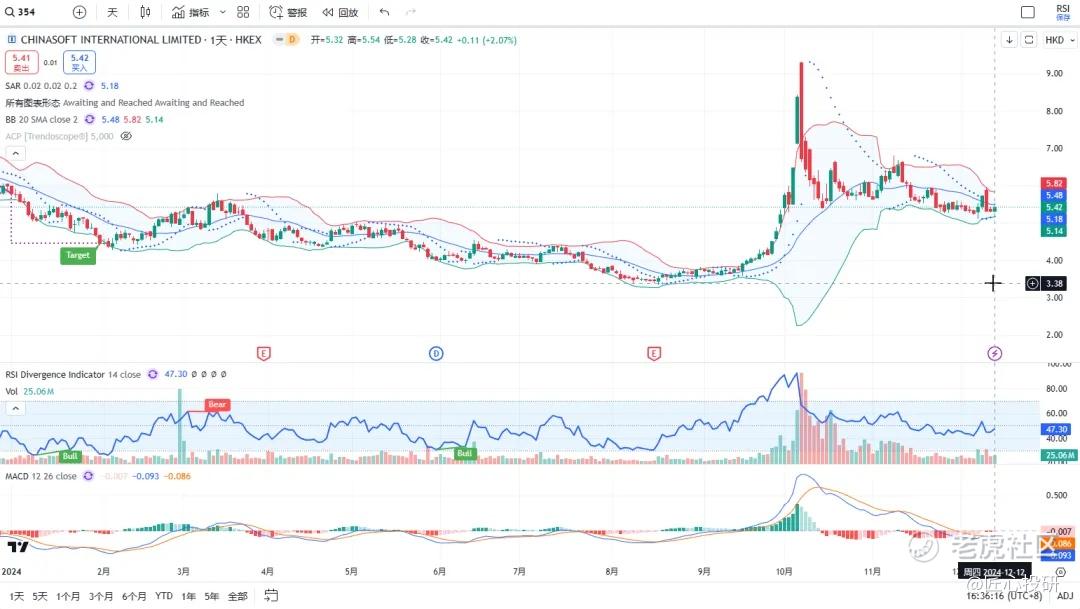Select the 5天 time range
Image resolution: width=1080 pixels, height=609 pixels.
pos(40,596)
